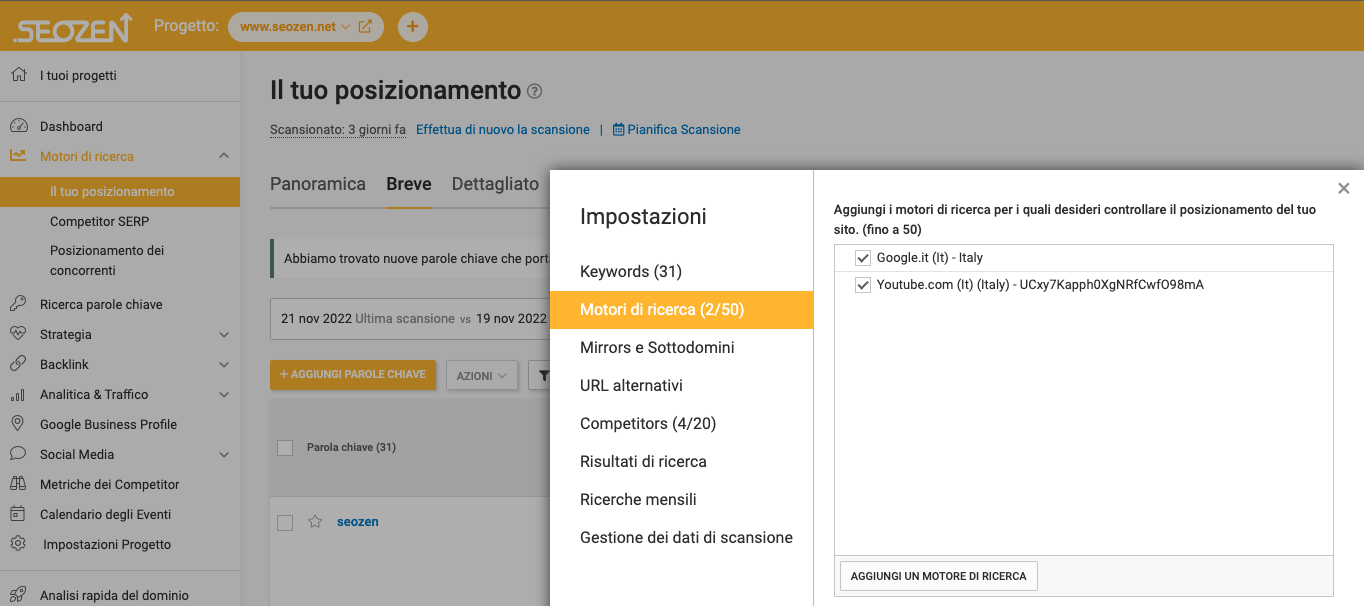Select Motori di ricerca (2/50) settings

pos(682,310)
